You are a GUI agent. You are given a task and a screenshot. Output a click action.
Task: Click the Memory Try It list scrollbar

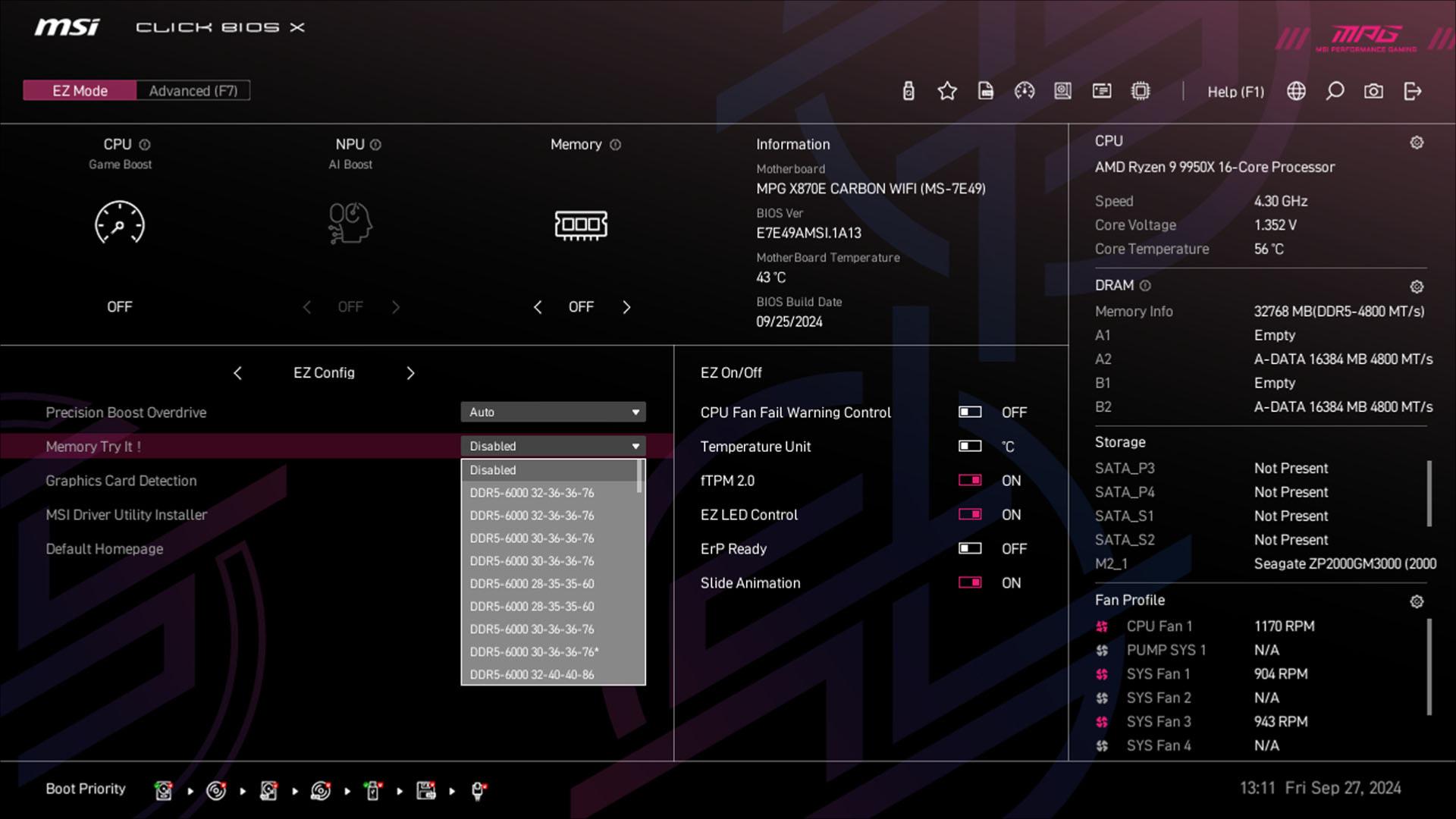coord(640,476)
